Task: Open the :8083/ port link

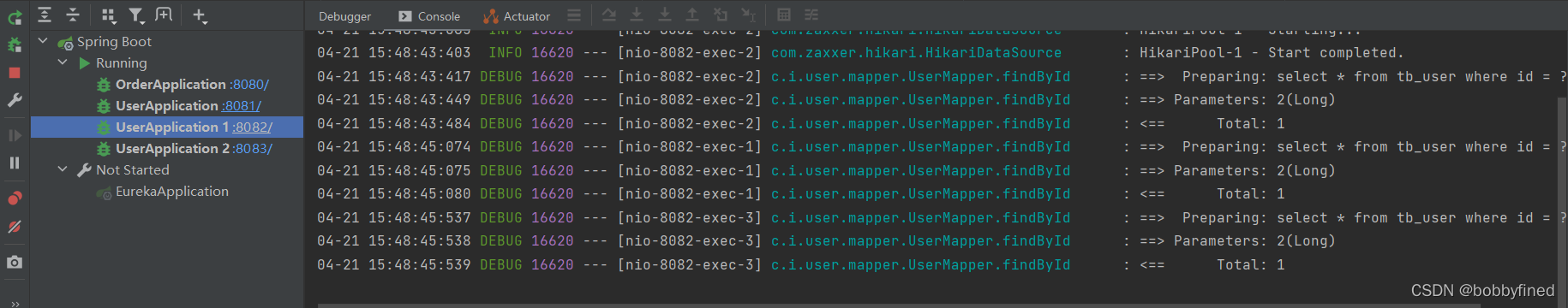Action: point(253,148)
